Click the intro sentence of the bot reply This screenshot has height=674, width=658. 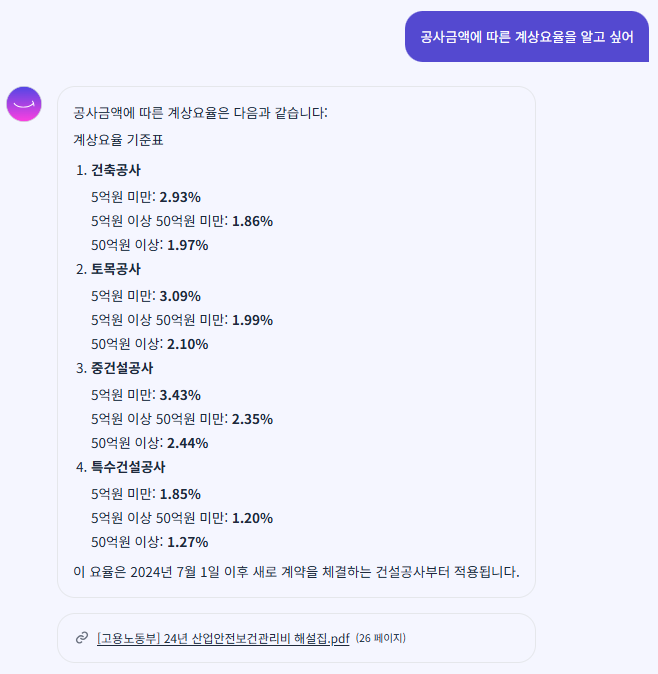tap(200, 112)
